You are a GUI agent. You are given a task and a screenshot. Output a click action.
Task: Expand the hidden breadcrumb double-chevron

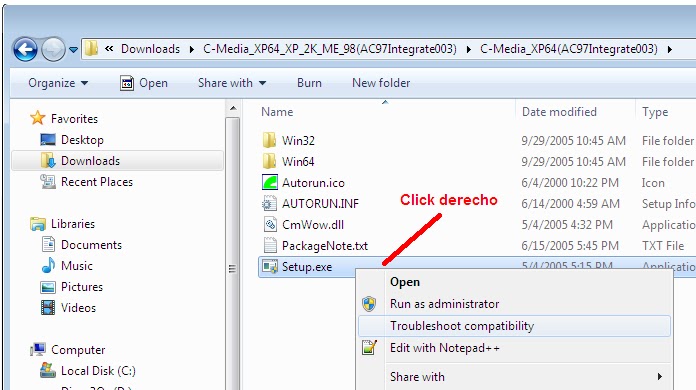[x=109, y=48]
